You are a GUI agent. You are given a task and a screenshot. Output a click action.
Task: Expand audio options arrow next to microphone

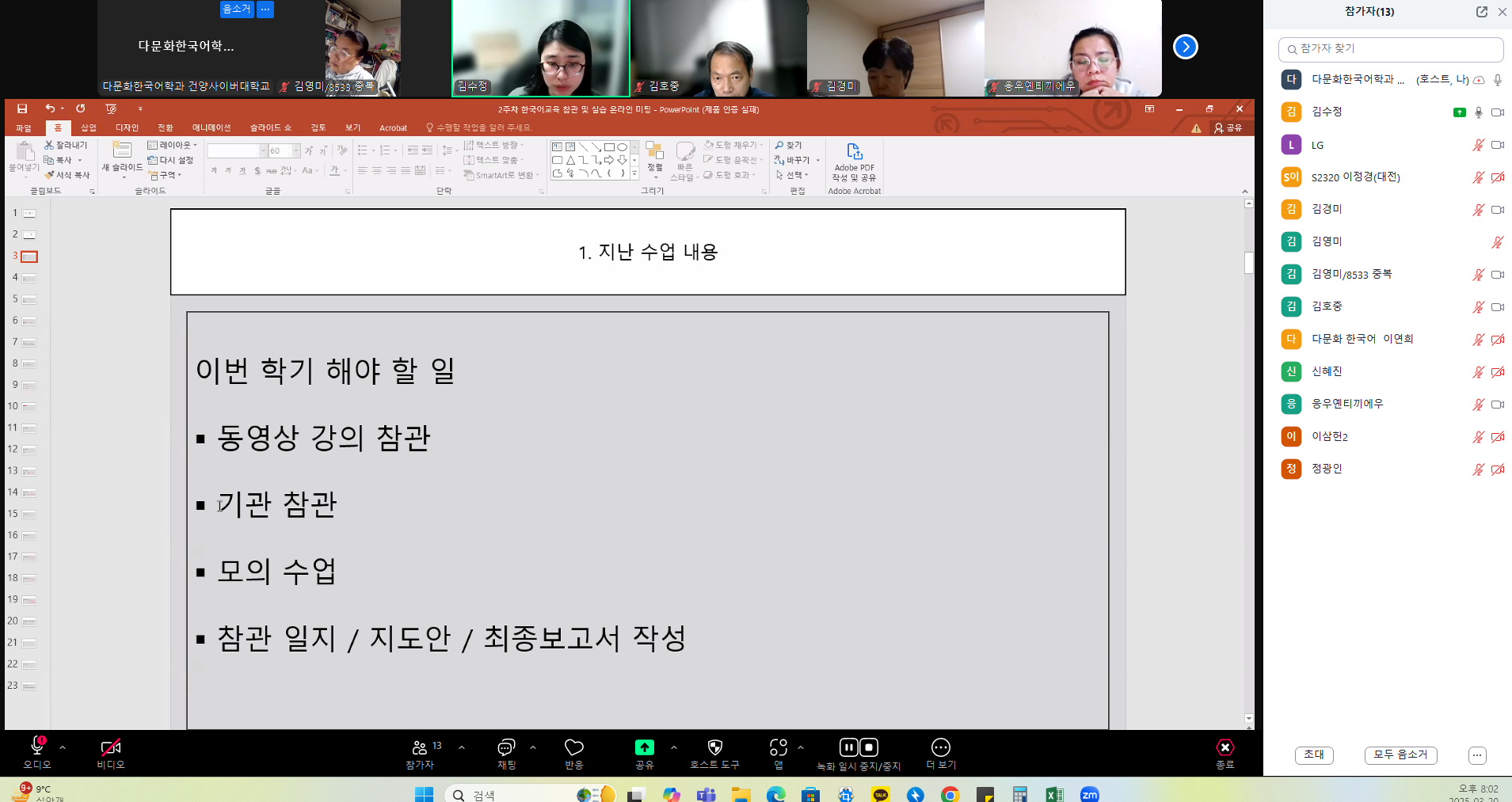pyautogui.click(x=63, y=747)
